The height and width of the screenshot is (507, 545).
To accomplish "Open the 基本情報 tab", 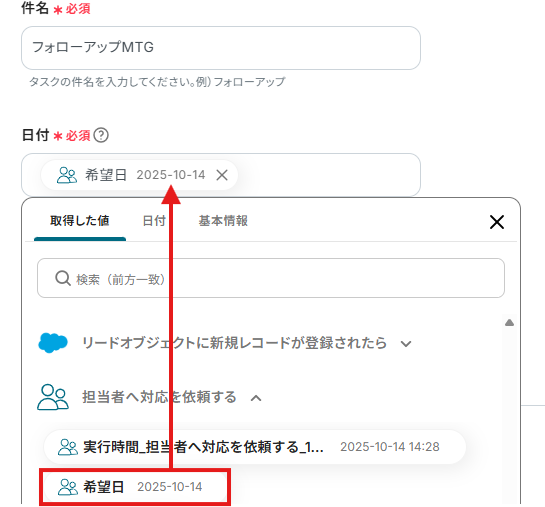I will click(x=223, y=221).
